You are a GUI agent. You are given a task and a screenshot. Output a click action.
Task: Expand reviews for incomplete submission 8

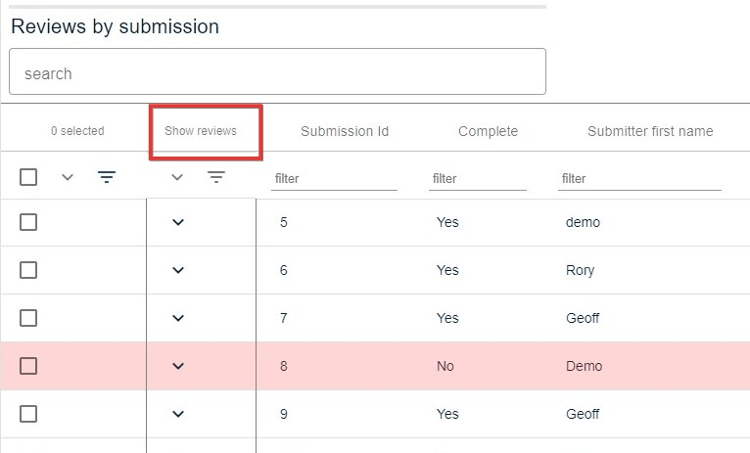pyautogui.click(x=178, y=366)
